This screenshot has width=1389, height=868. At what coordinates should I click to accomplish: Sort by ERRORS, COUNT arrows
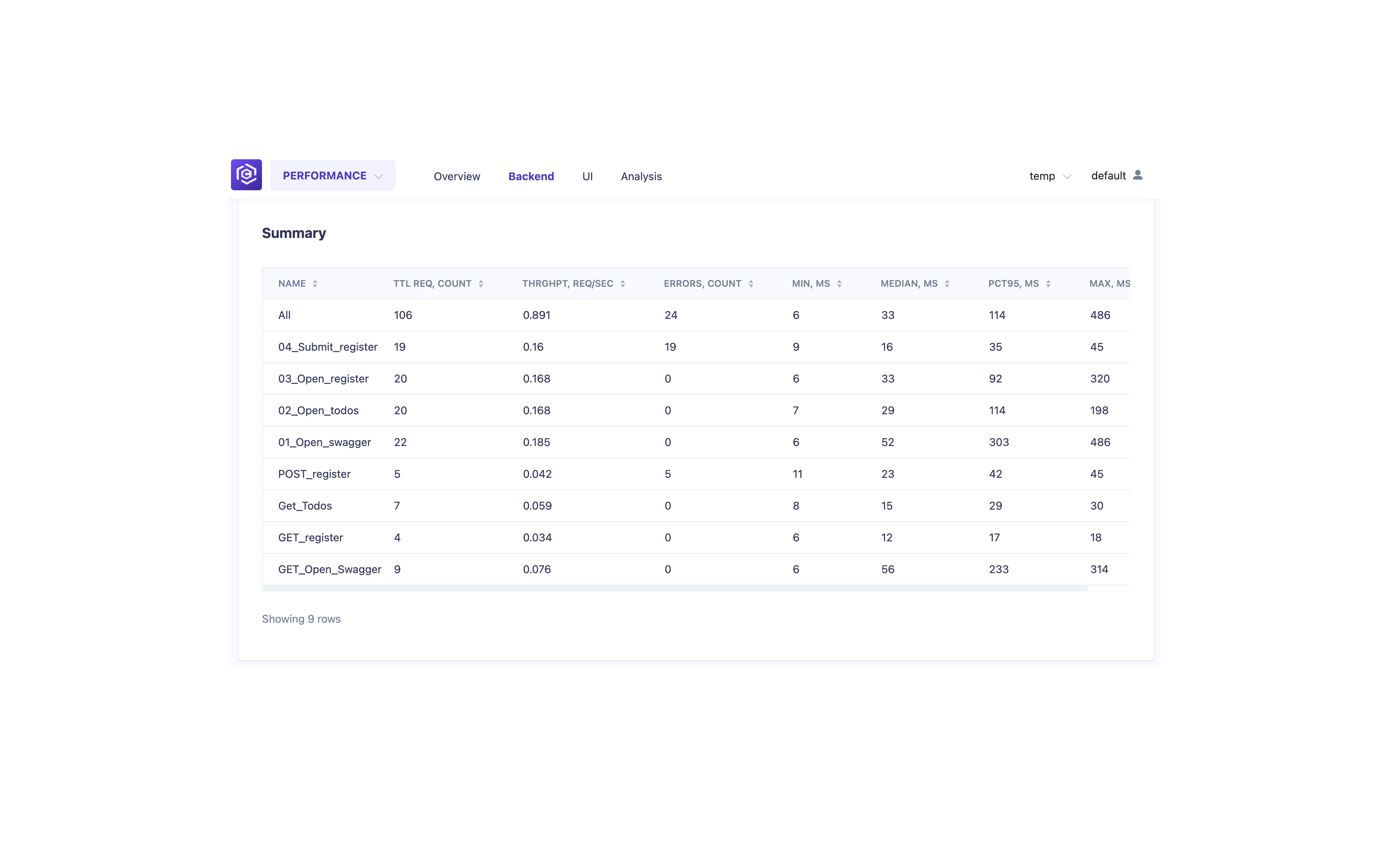click(751, 284)
